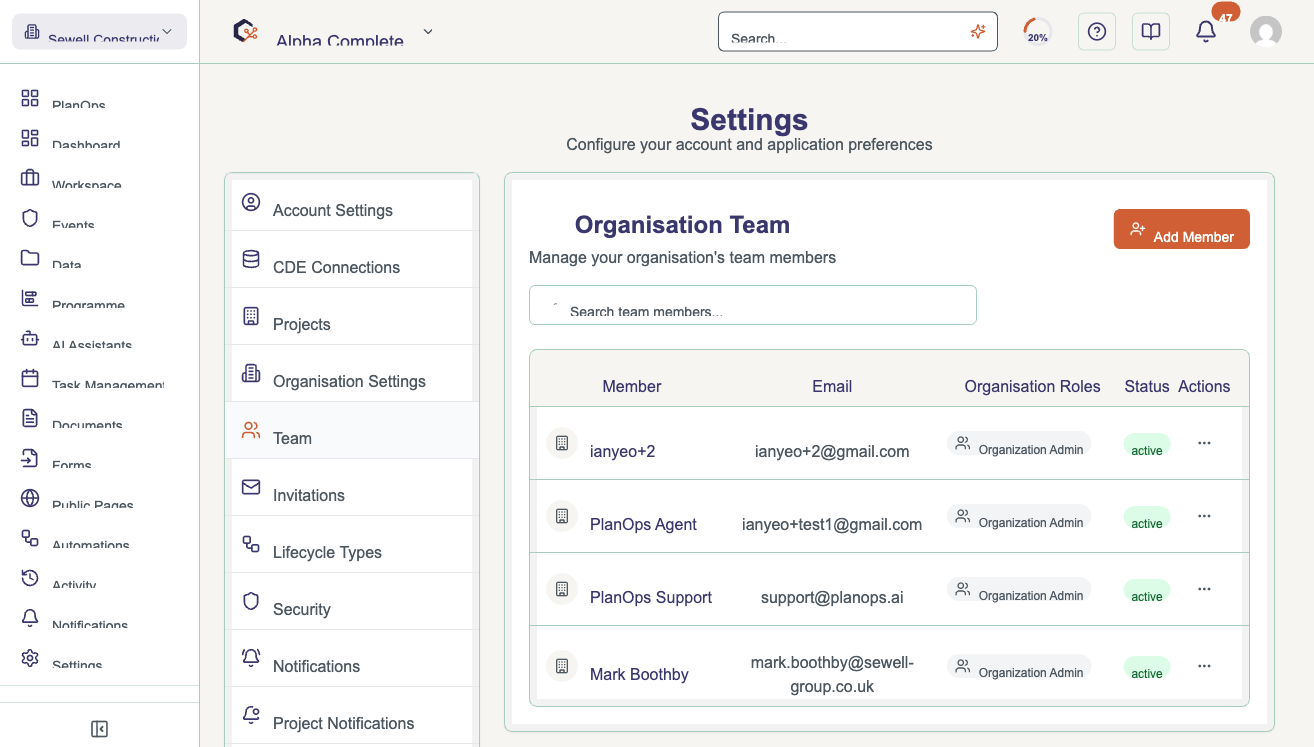Click the PlanOps Agent member name
Image resolution: width=1314 pixels, height=747 pixels.
(643, 524)
